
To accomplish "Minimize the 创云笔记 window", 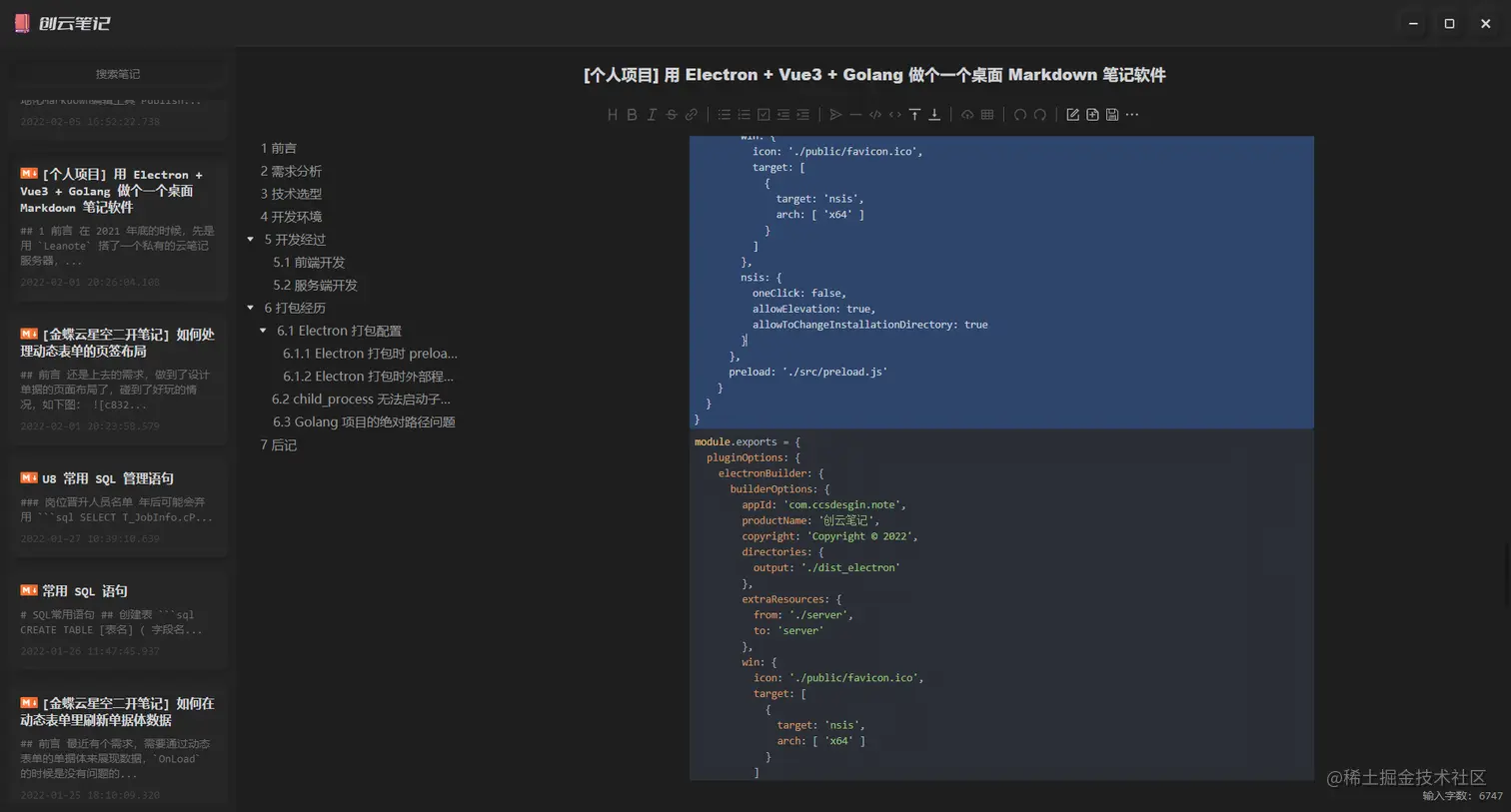I will pyautogui.click(x=1413, y=23).
